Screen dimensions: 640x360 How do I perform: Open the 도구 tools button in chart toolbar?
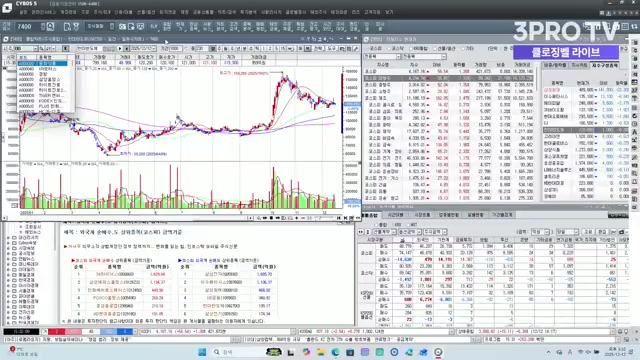pyautogui.click(x=331, y=49)
